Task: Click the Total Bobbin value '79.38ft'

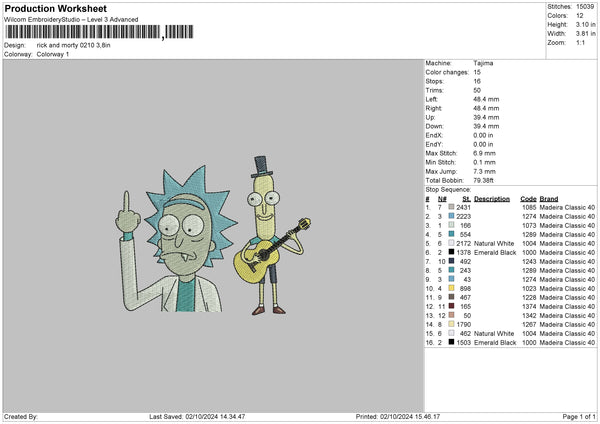Action: tap(483, 180)
